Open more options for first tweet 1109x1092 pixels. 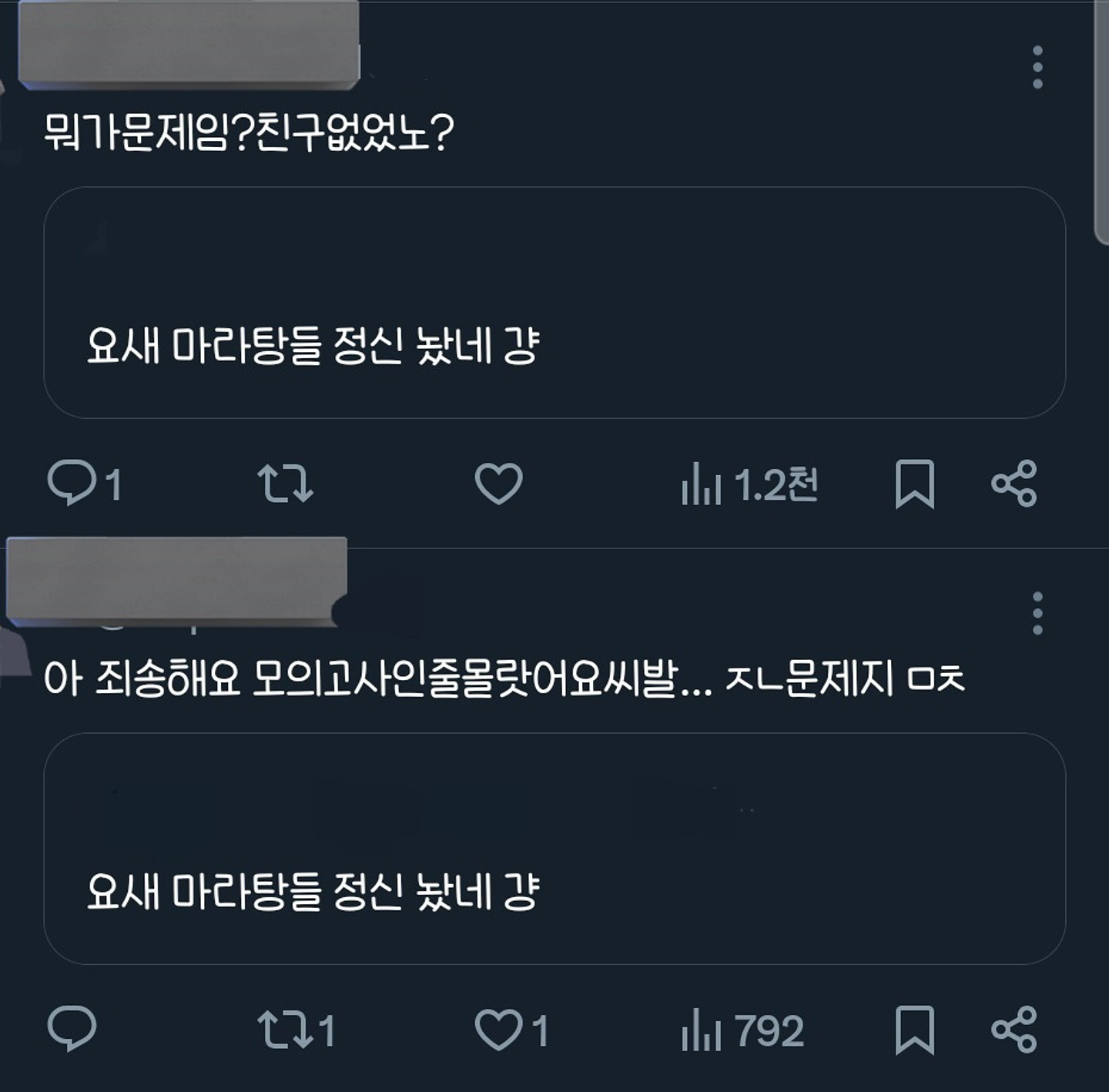click(x=1037, y=67)
